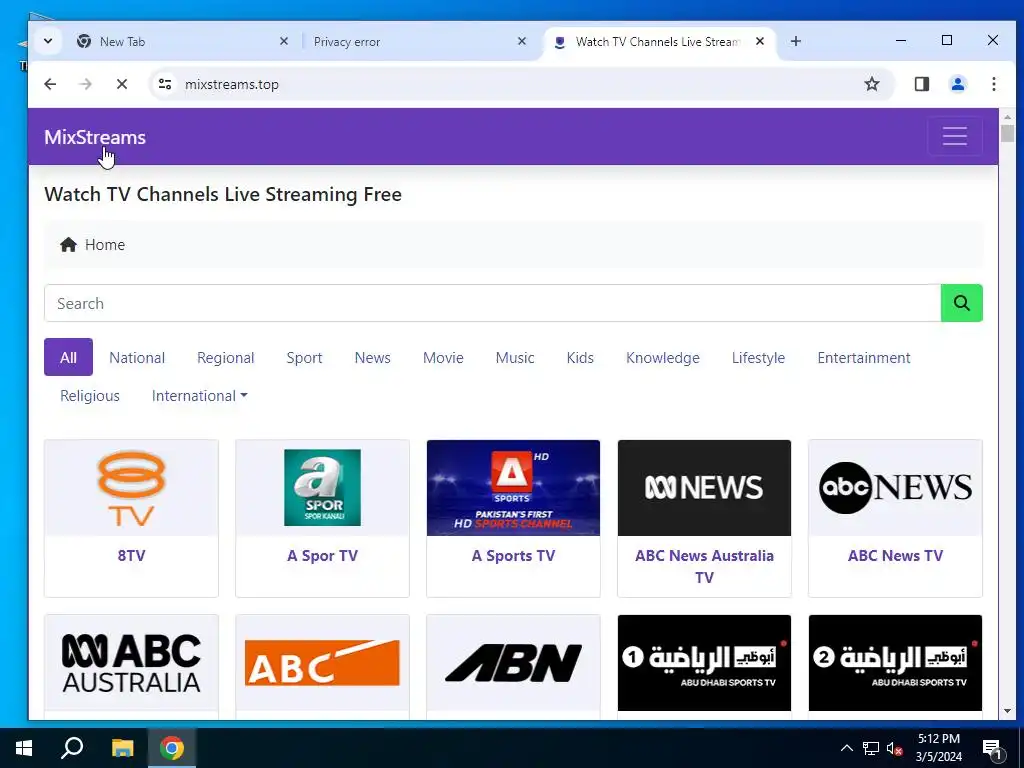Screen dimensions: 1024x768
Task: Open the tab search dropdown
Action: [48, 41]
